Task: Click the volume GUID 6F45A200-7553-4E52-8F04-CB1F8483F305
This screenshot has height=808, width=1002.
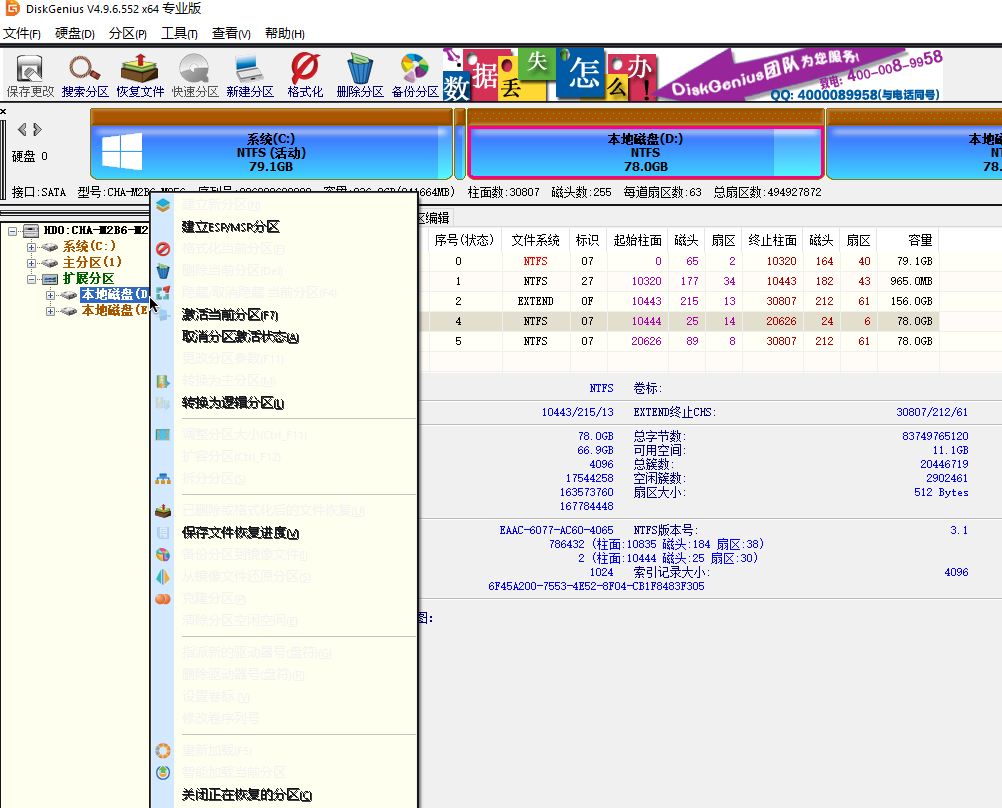Action: tap(596, 586)
